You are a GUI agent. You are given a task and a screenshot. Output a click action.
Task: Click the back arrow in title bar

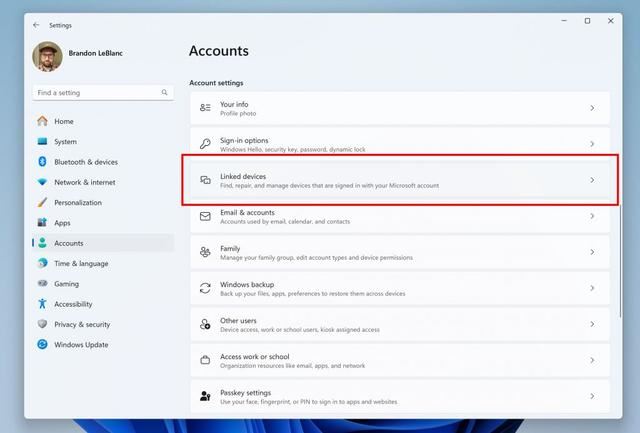pos(37,25)
